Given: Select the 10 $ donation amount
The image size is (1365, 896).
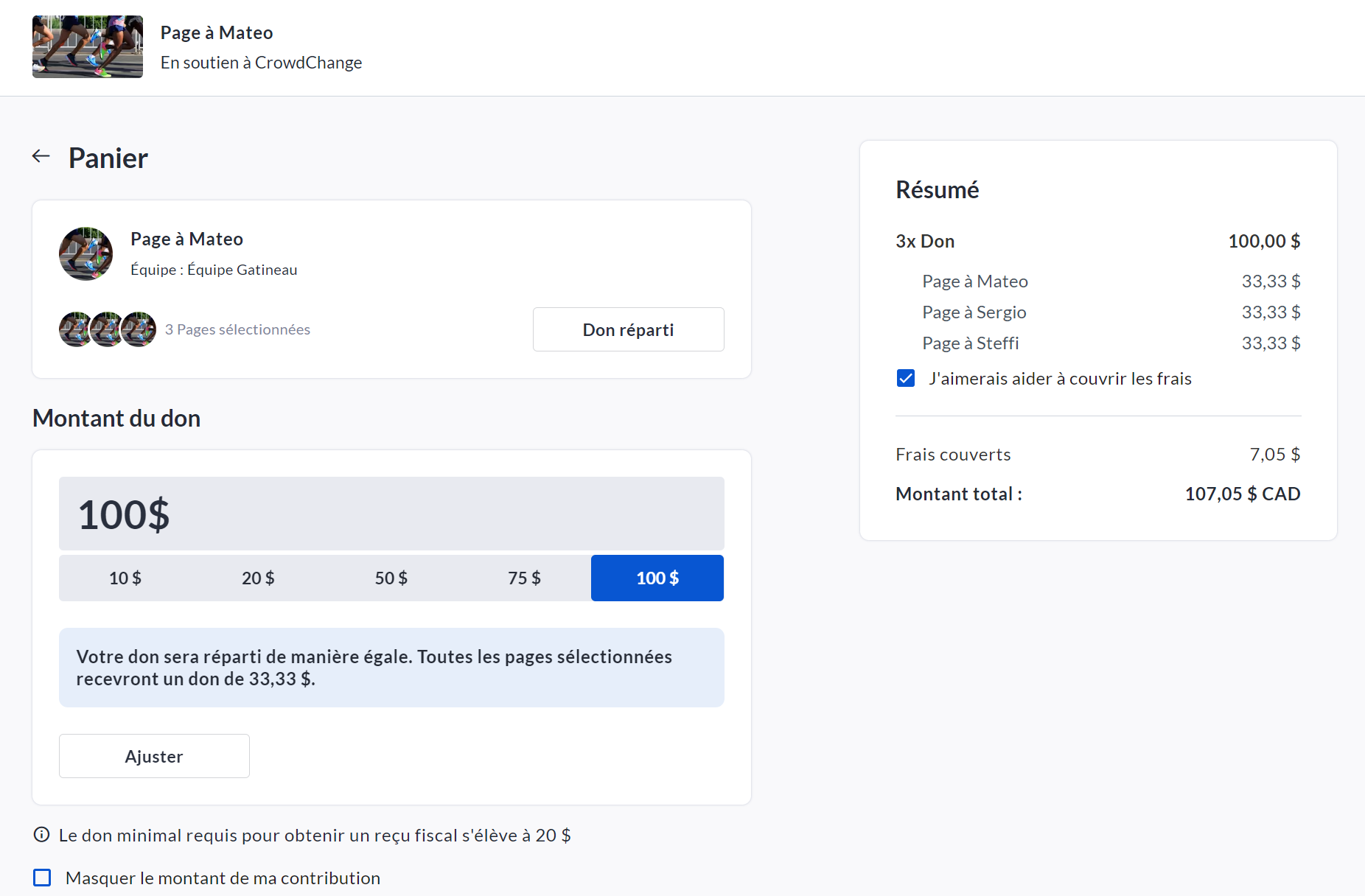Looking at the screenshot, I should (x=125, y=578).
